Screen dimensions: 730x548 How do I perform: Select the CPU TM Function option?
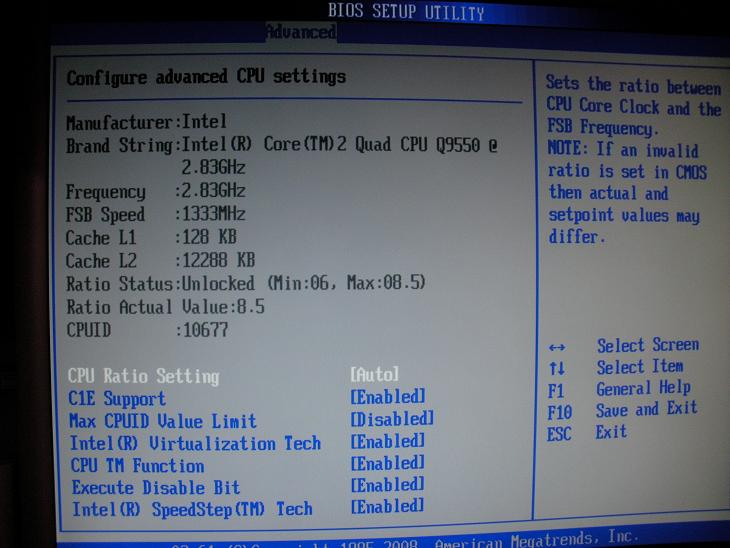click(x=137, y=466)
